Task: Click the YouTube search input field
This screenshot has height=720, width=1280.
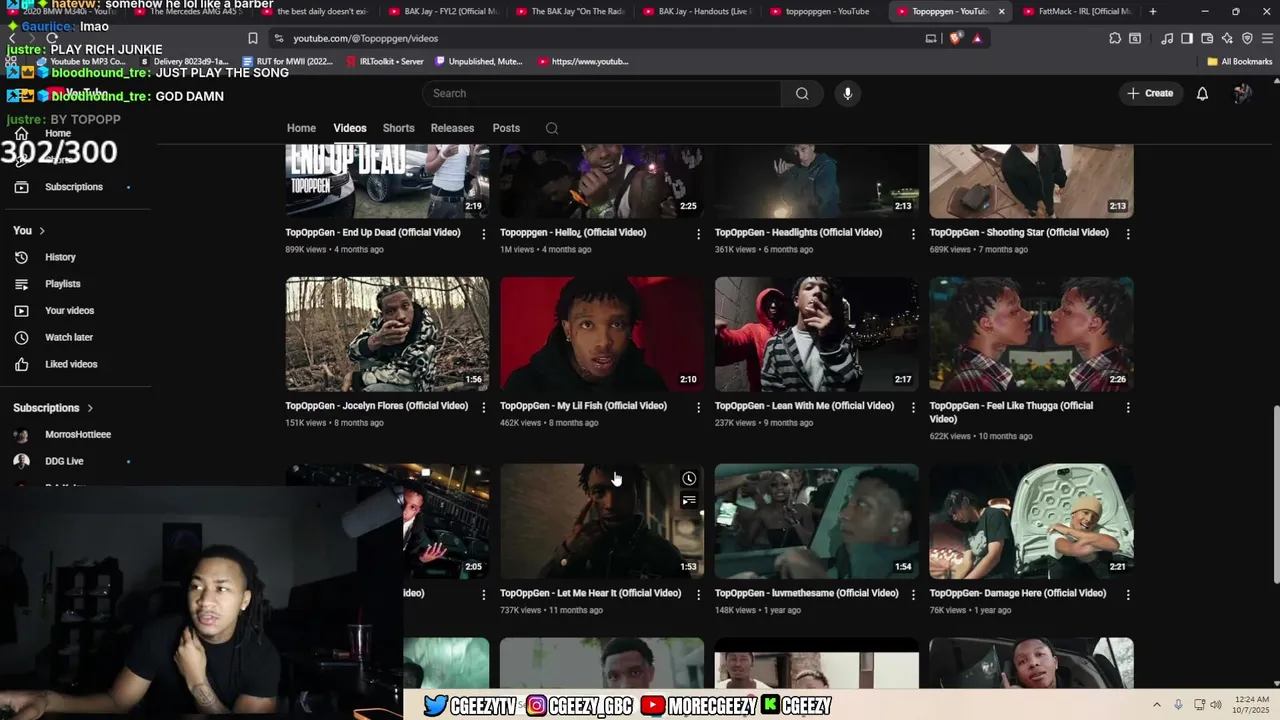Action: (602, 93)
